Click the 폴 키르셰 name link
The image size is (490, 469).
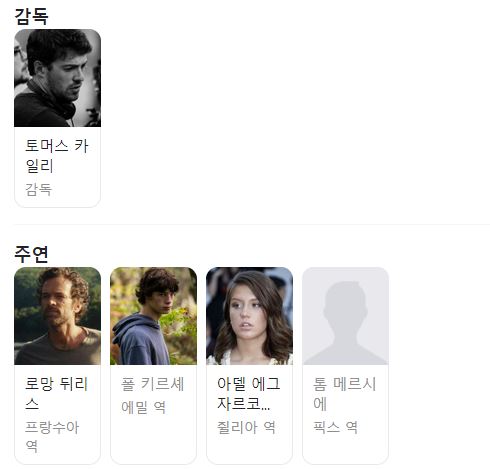tap(152, 384)
